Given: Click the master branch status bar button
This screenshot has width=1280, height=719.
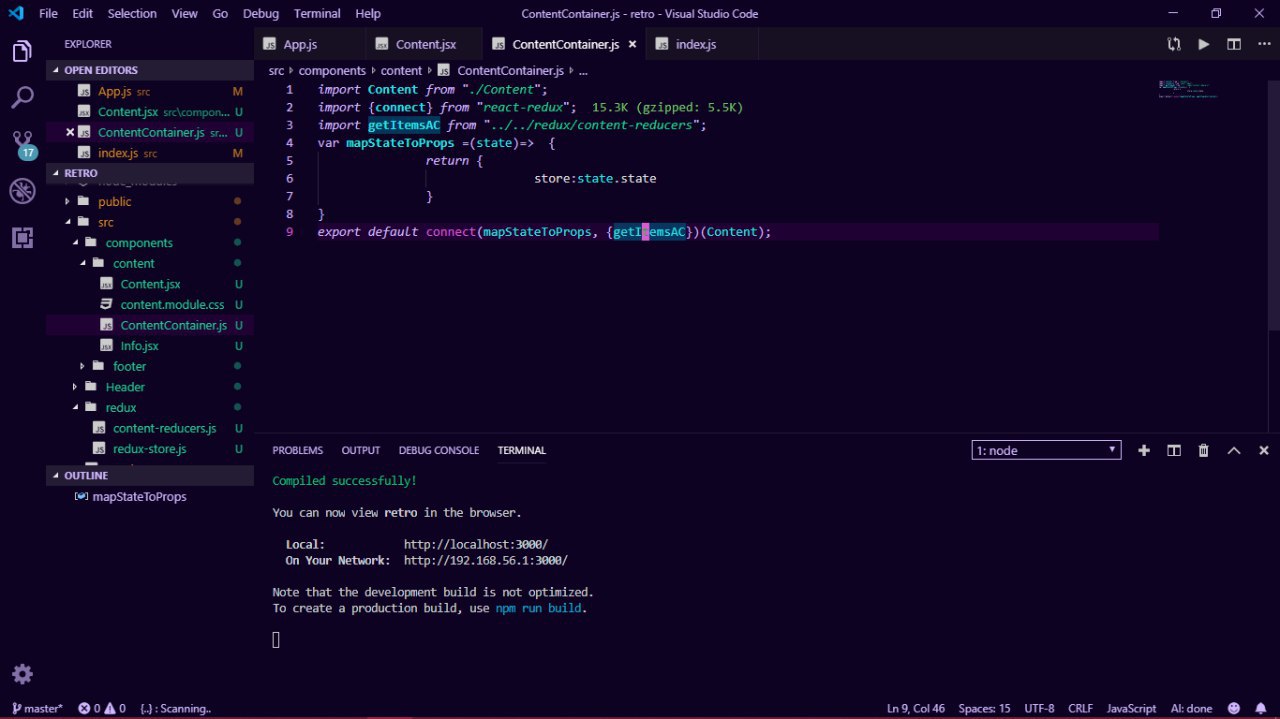Looking at the screenshot, I should [38, 708].
